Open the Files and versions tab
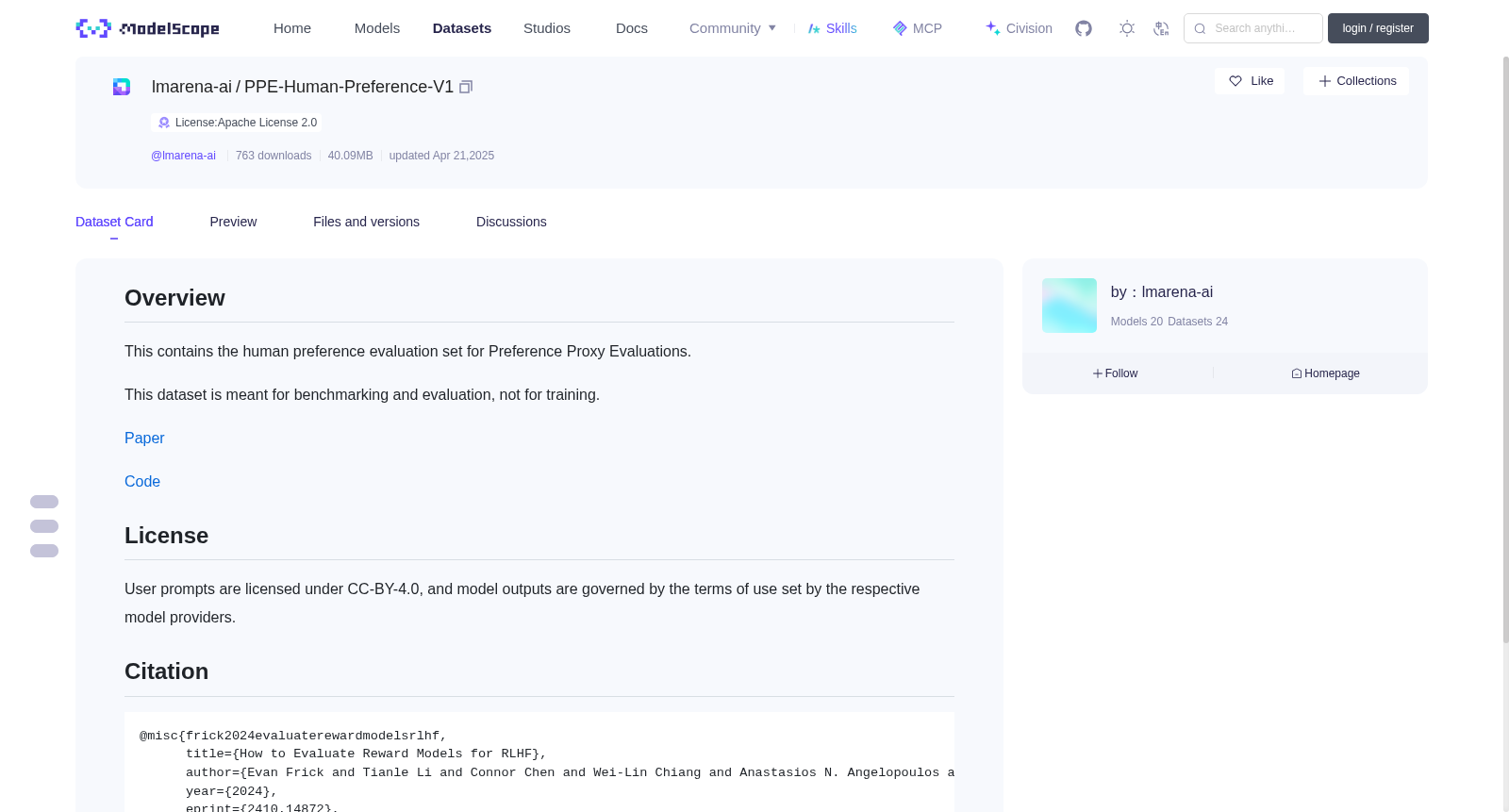Viewport: 1509px width, 812px height. click(366, 222)
